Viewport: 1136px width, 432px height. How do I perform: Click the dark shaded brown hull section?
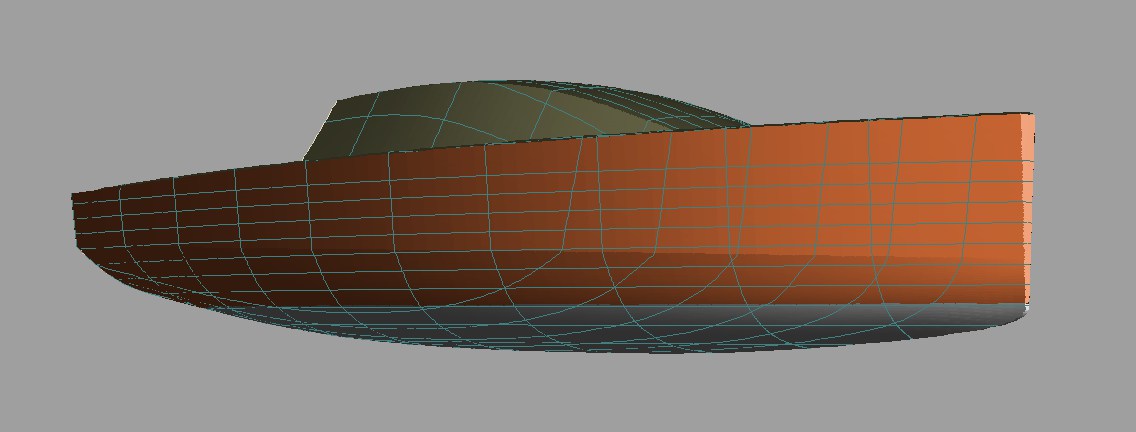pos(200,230)
